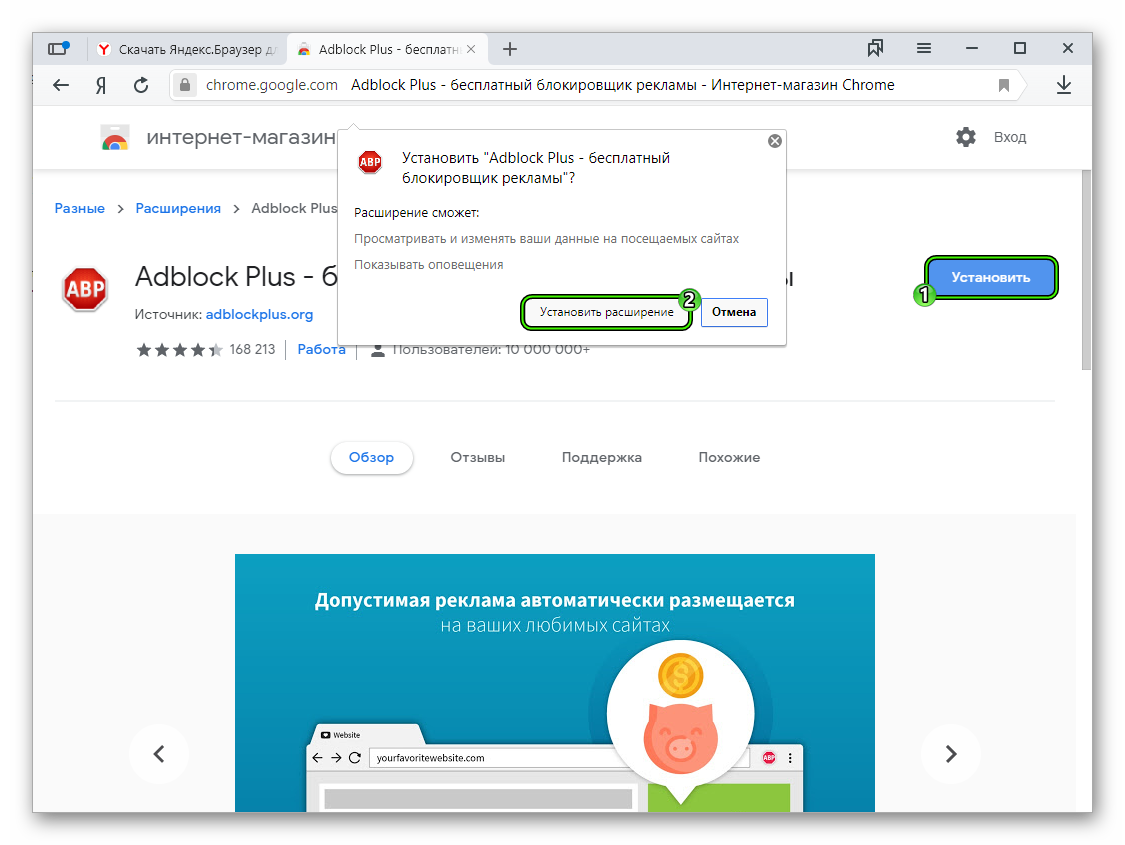Go back with the left arrow button
Screen dimensions: 1125x845
click(61, 85)
